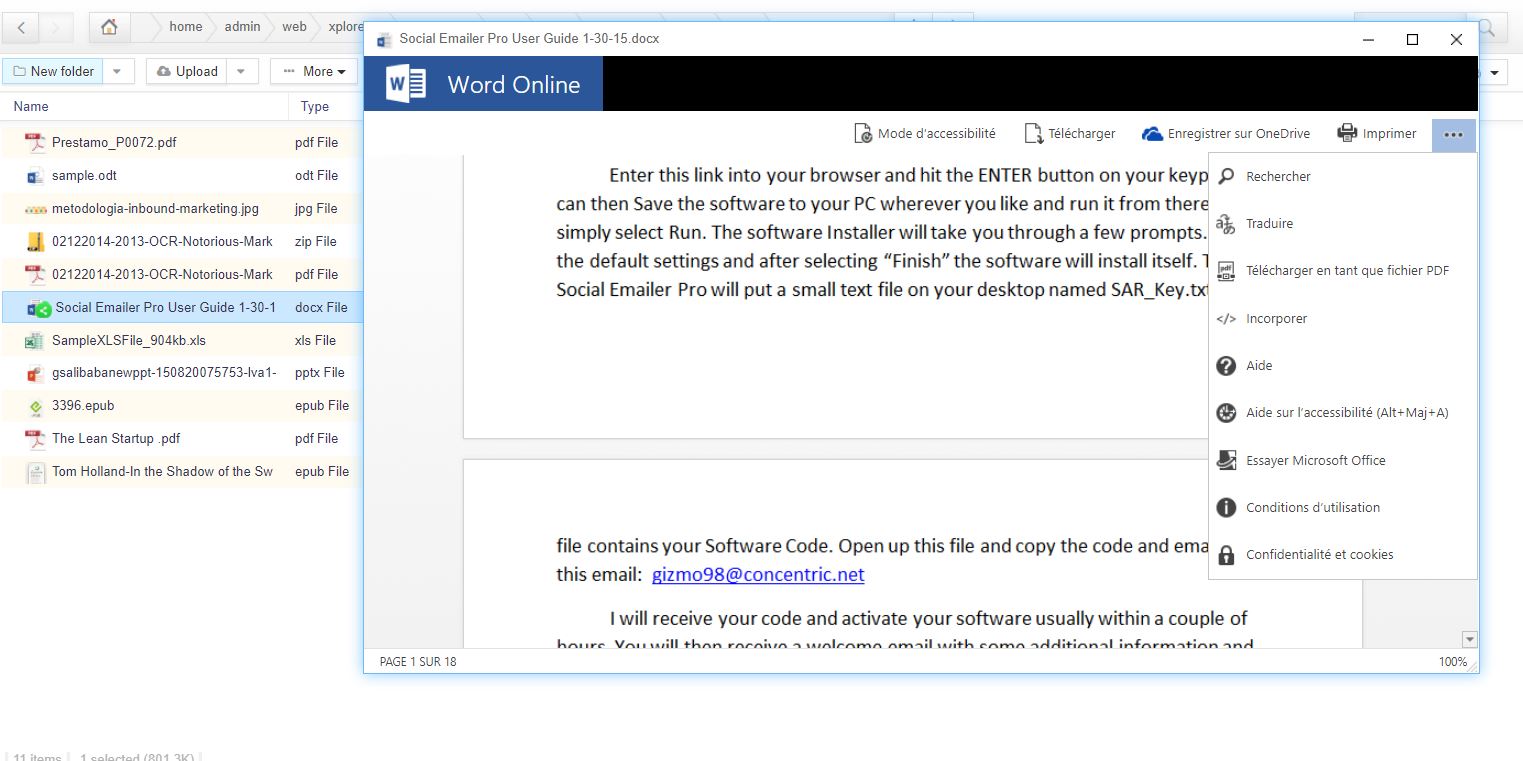This screenshot has height=761, width=1523.
Task: Click the PDF file icon in the menu
Action: coord(1226,271)
